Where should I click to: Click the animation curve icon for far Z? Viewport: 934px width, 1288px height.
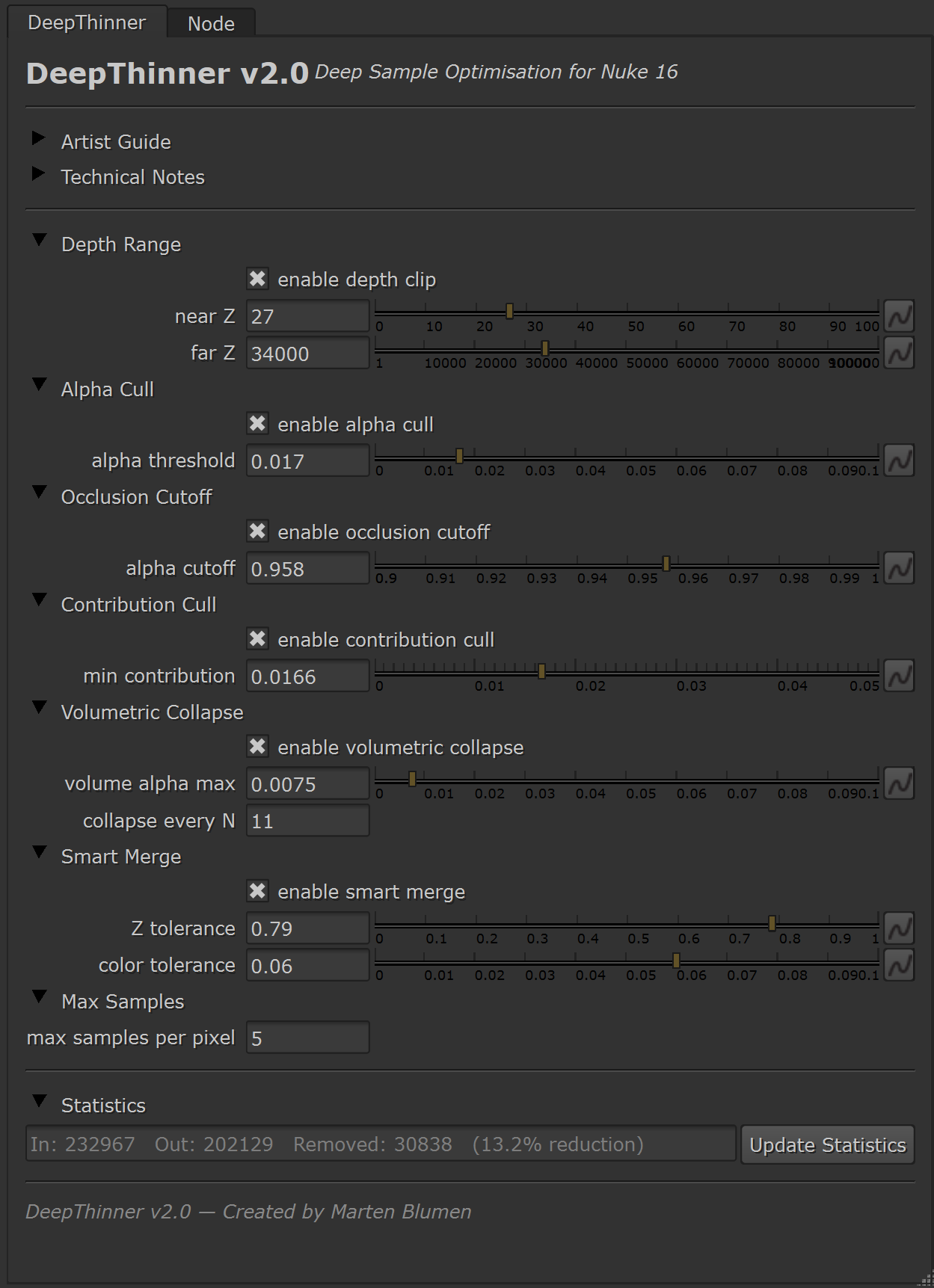tap(899, 352)
